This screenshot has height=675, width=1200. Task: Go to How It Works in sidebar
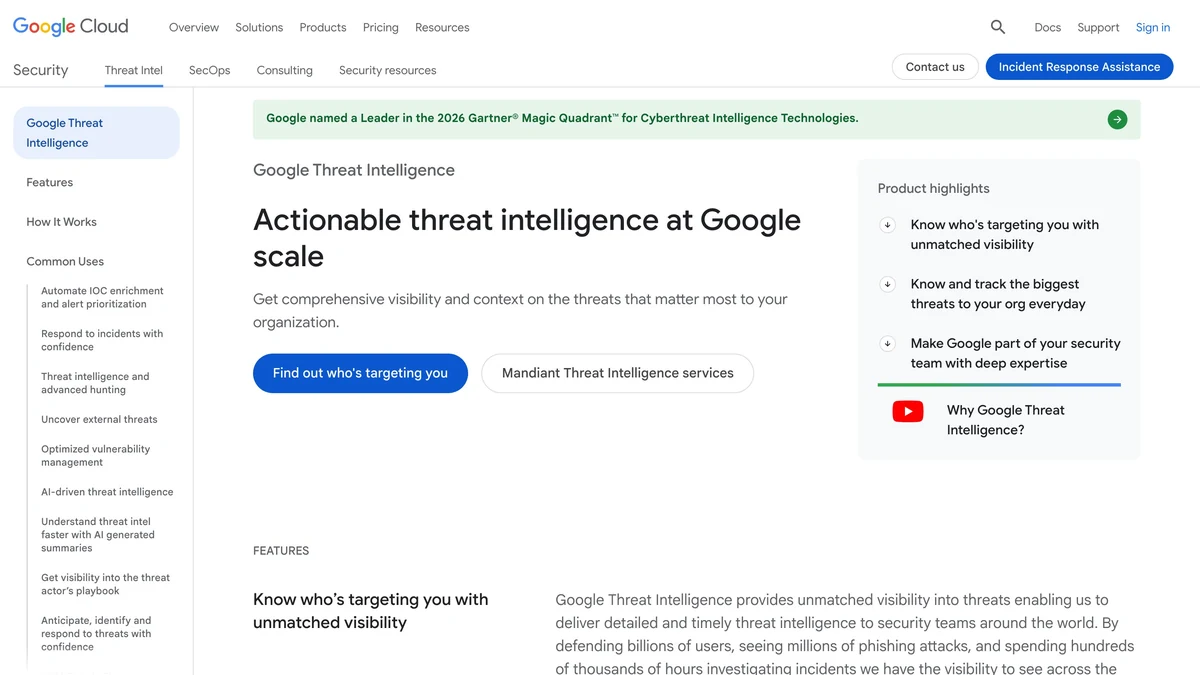(x=62, y=222)
